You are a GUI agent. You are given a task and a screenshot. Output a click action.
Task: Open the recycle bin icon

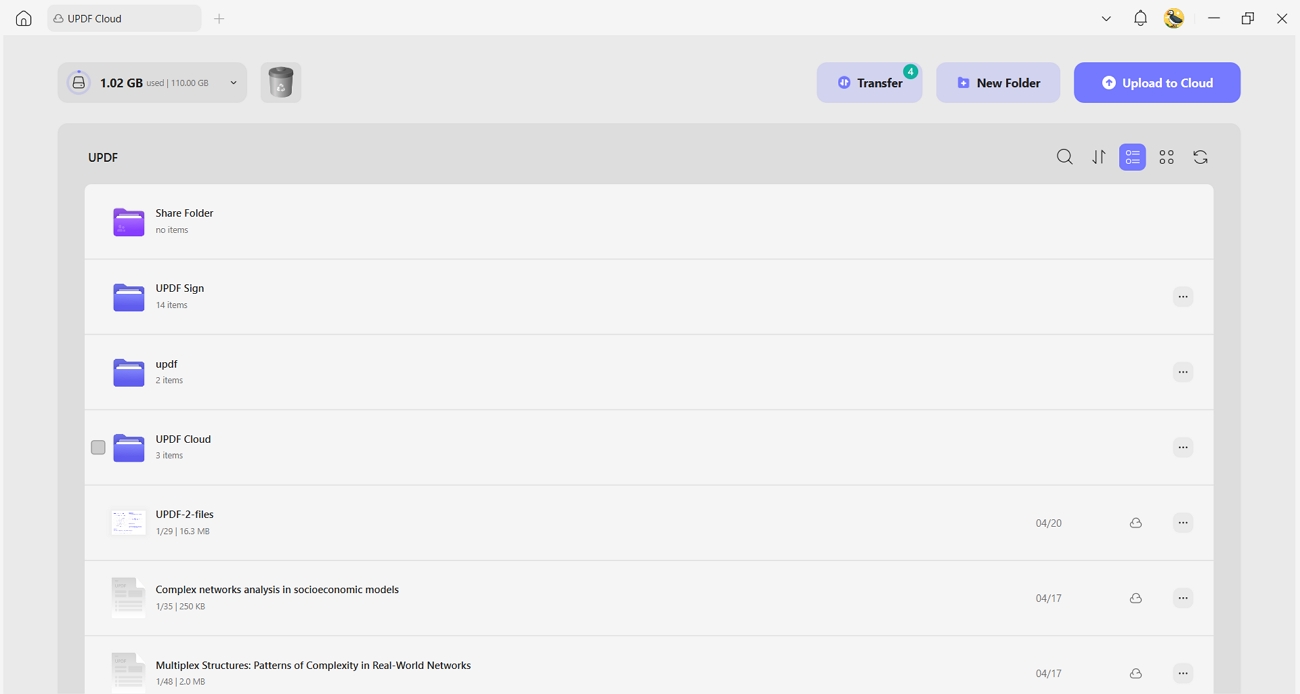281,83
